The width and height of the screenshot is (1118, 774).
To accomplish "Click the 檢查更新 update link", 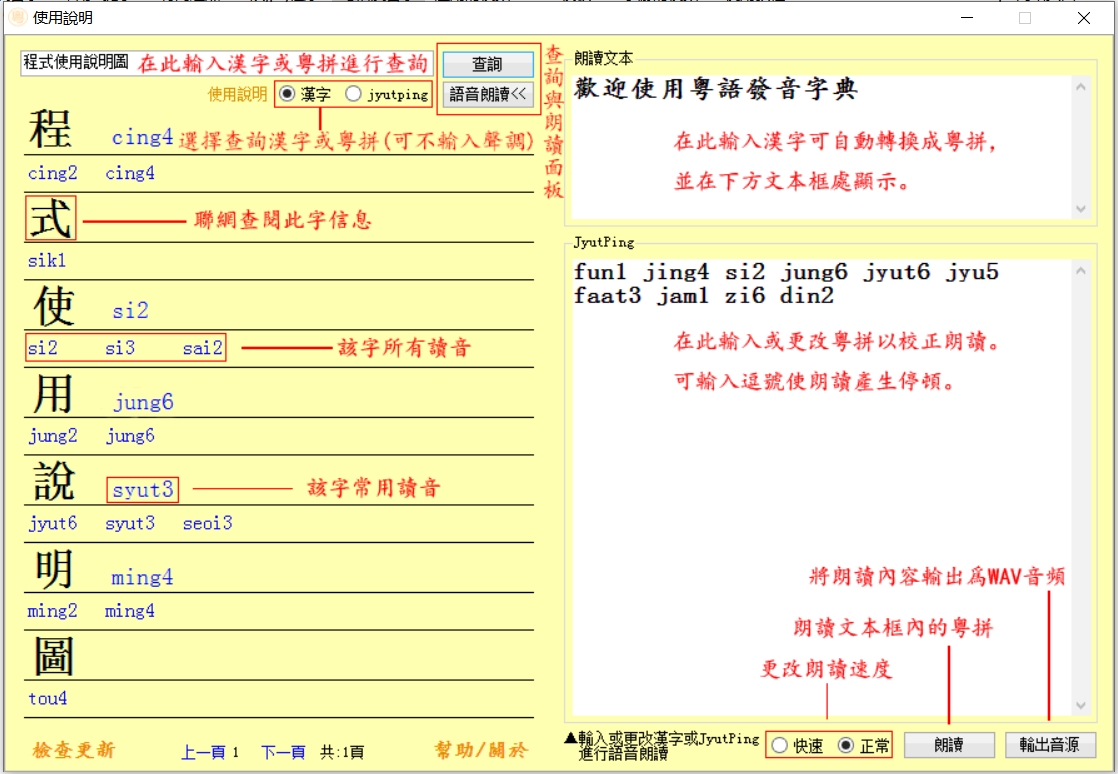I will [73, 750].
